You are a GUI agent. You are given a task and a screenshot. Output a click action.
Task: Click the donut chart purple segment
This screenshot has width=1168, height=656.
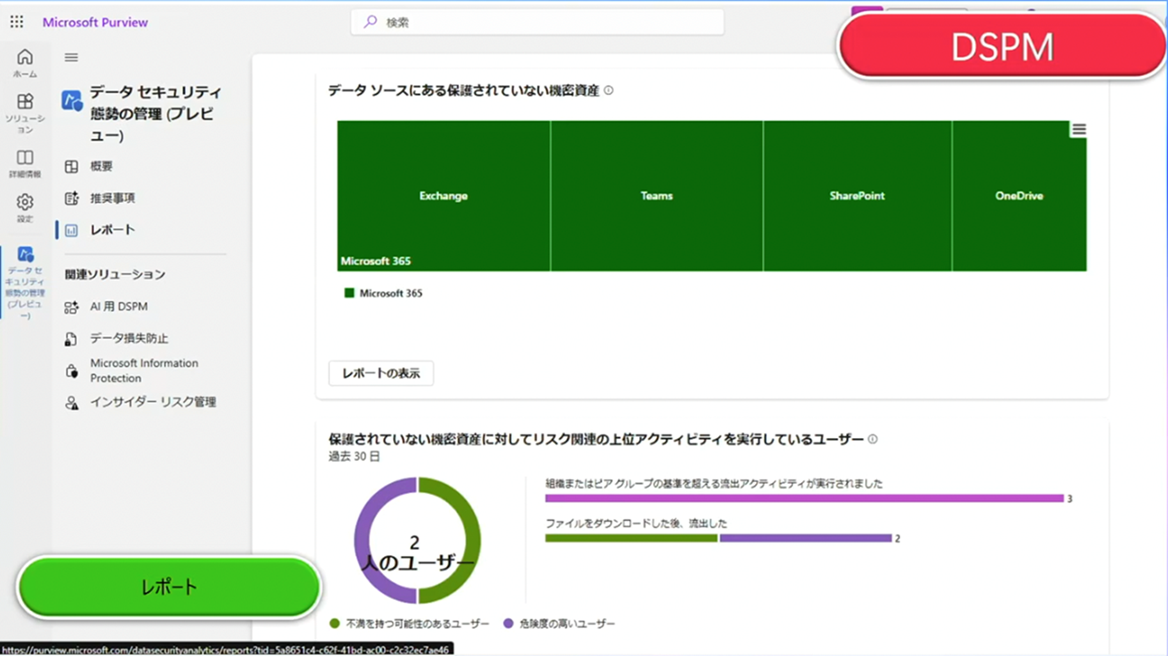click(362, 541)
